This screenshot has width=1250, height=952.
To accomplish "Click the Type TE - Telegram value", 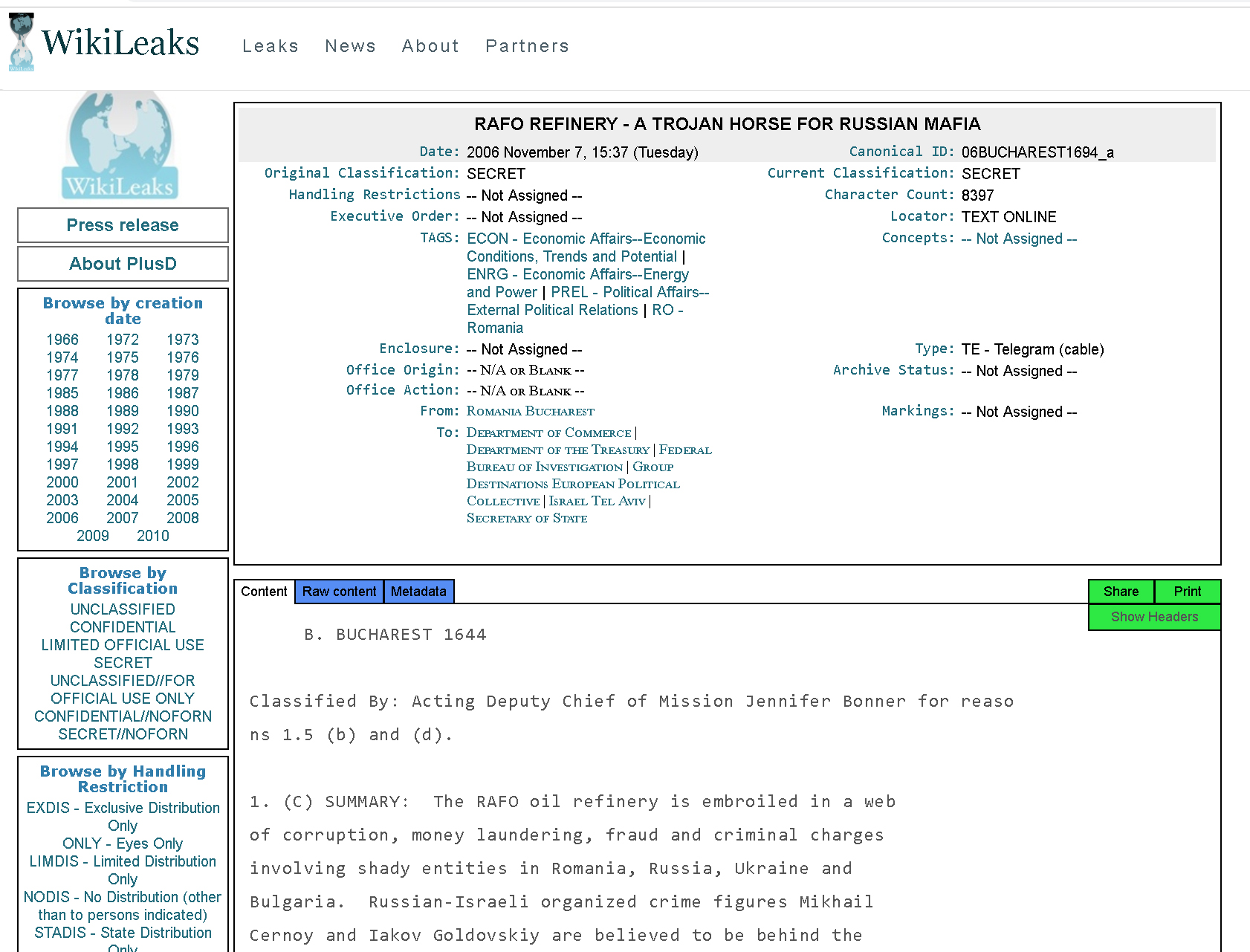I will [x=1032, y=349].
